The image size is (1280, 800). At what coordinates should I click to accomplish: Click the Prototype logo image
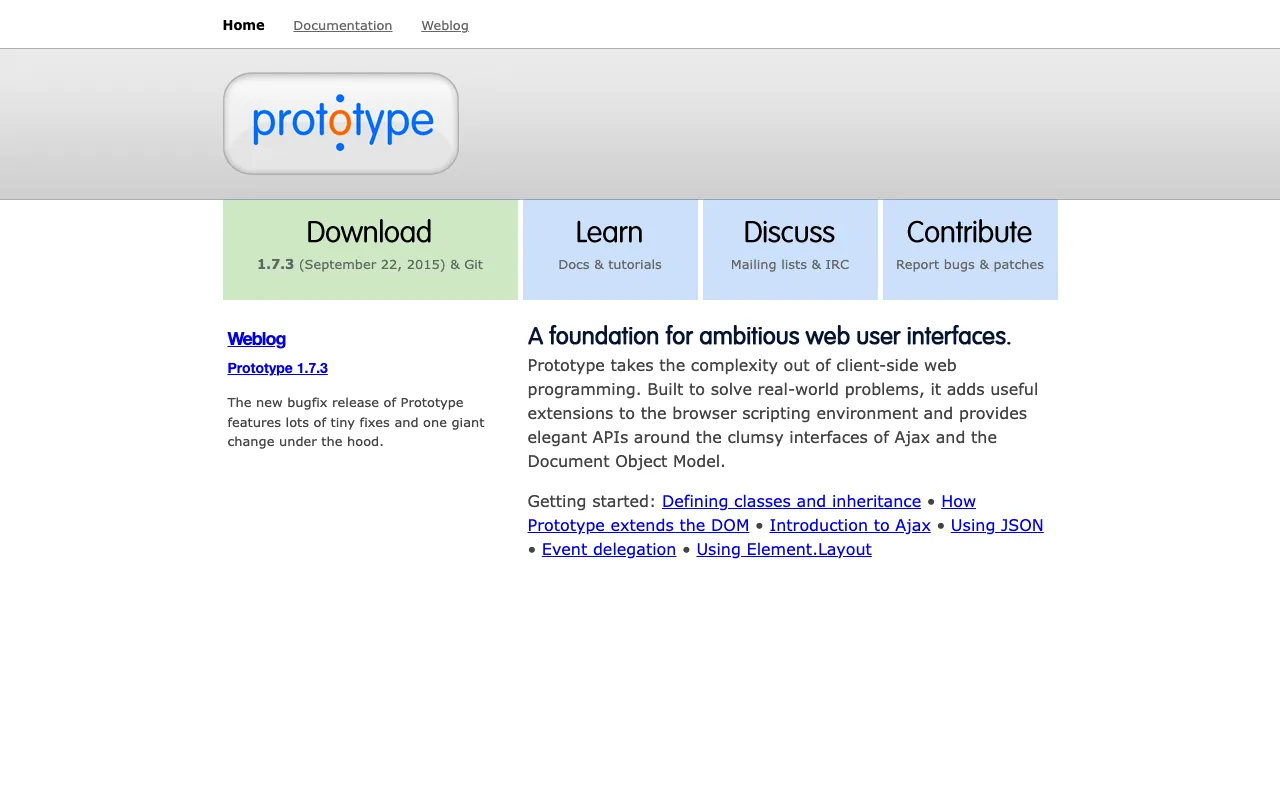tap(340, 123)
